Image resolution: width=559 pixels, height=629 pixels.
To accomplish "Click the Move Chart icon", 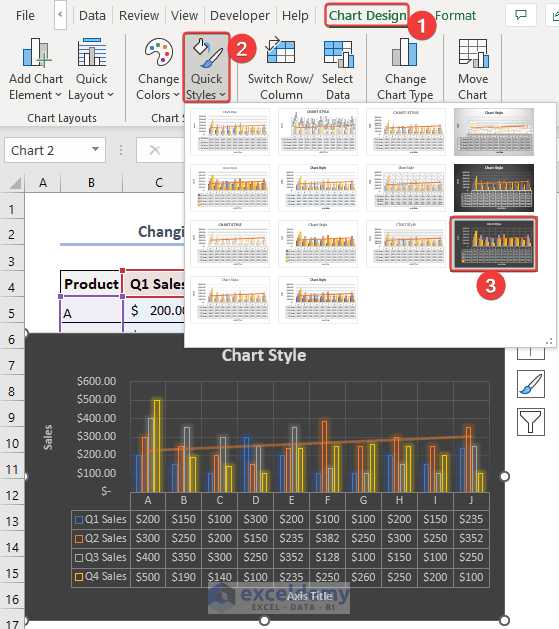I will 473,53.
